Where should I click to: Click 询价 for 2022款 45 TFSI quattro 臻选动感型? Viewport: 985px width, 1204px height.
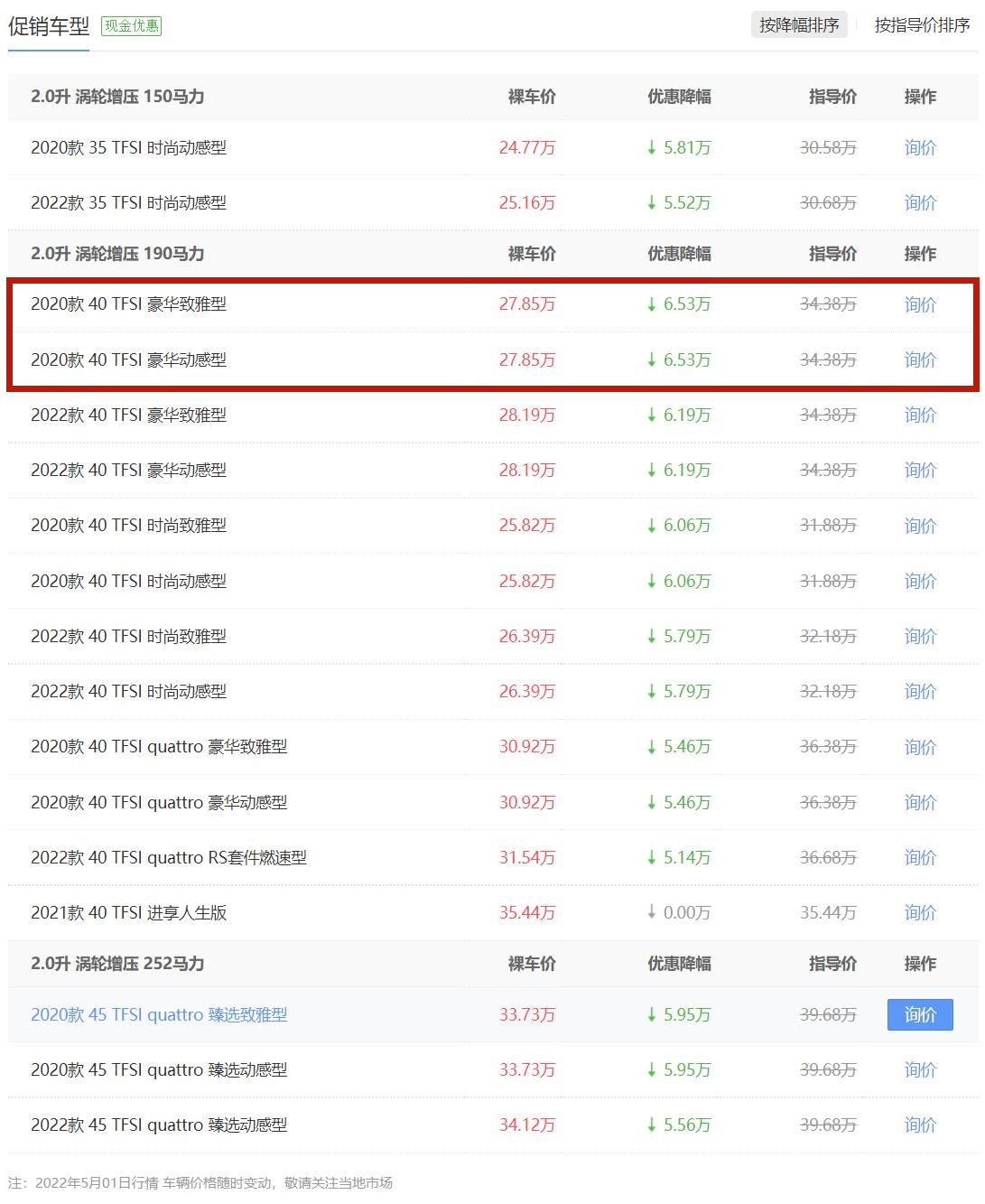coord(920,1125)
